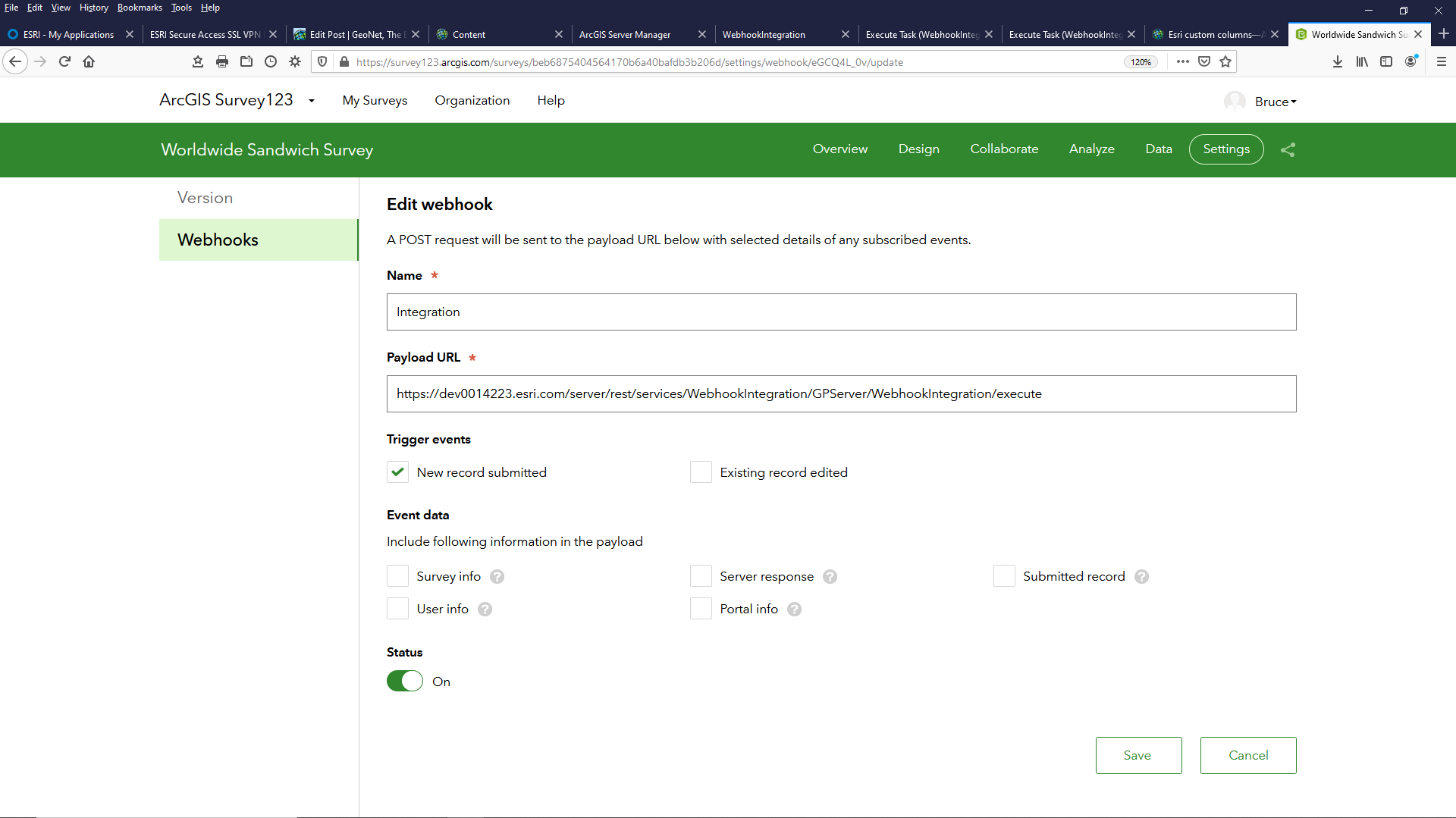
Task: Click the gear icon in browser toolbar
Action: pyautogui.click(x=295, y=61)
